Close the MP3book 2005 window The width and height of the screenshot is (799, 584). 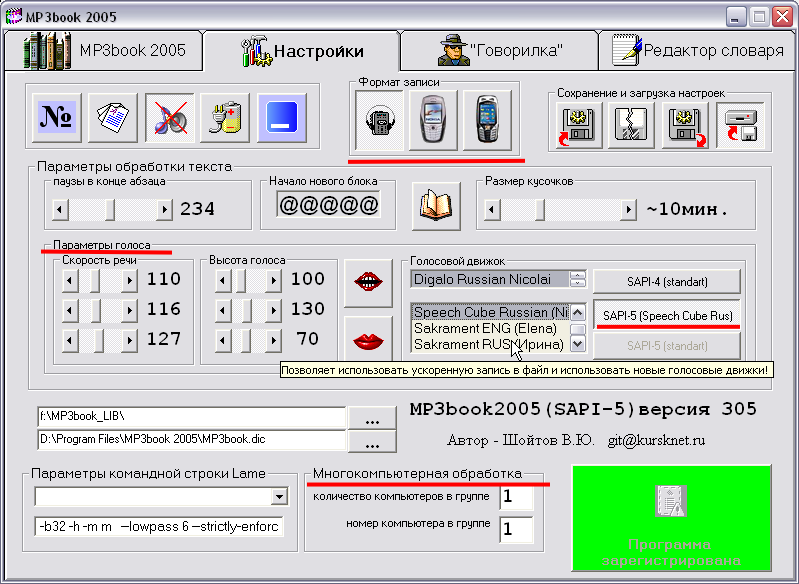coord(782,17)
